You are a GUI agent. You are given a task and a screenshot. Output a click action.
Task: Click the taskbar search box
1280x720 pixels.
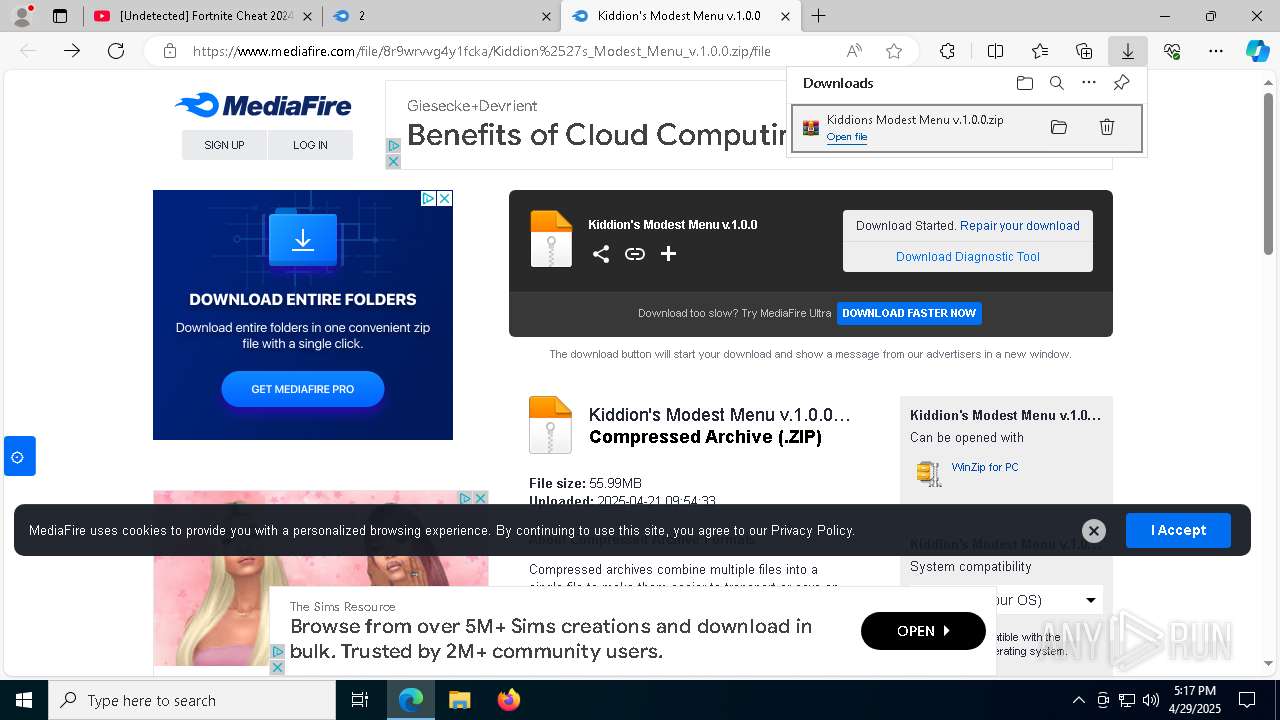pyautogui.click(x=192, y=700)
